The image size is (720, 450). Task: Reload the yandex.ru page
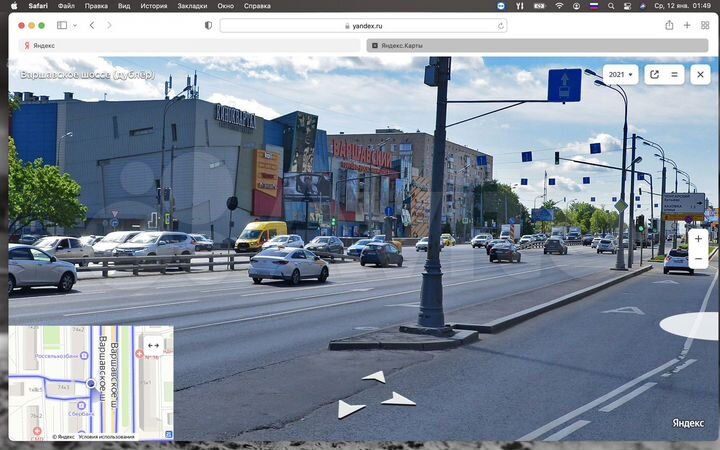[x=501, y=26]
